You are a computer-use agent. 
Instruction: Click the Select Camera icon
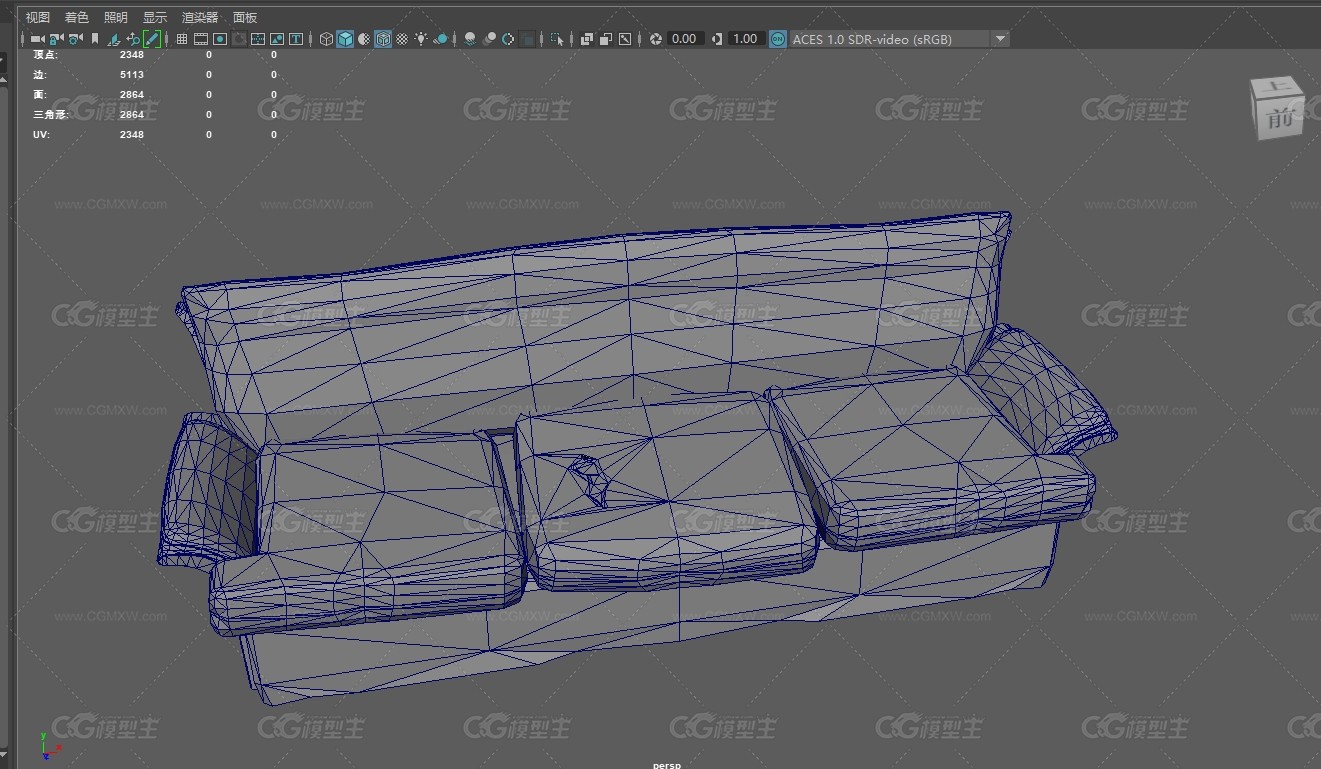pyautogui.click(x=37, y=39)
